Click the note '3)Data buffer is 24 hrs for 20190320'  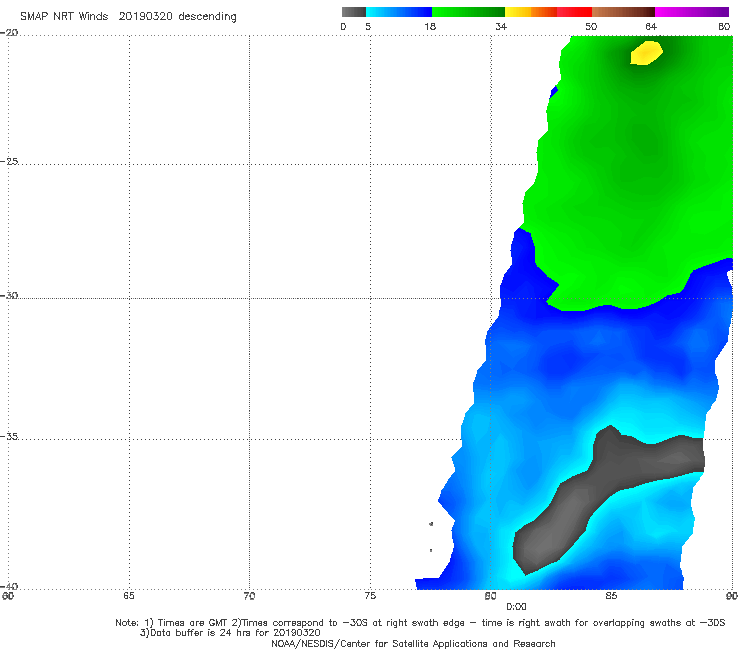tap(230, 633)
